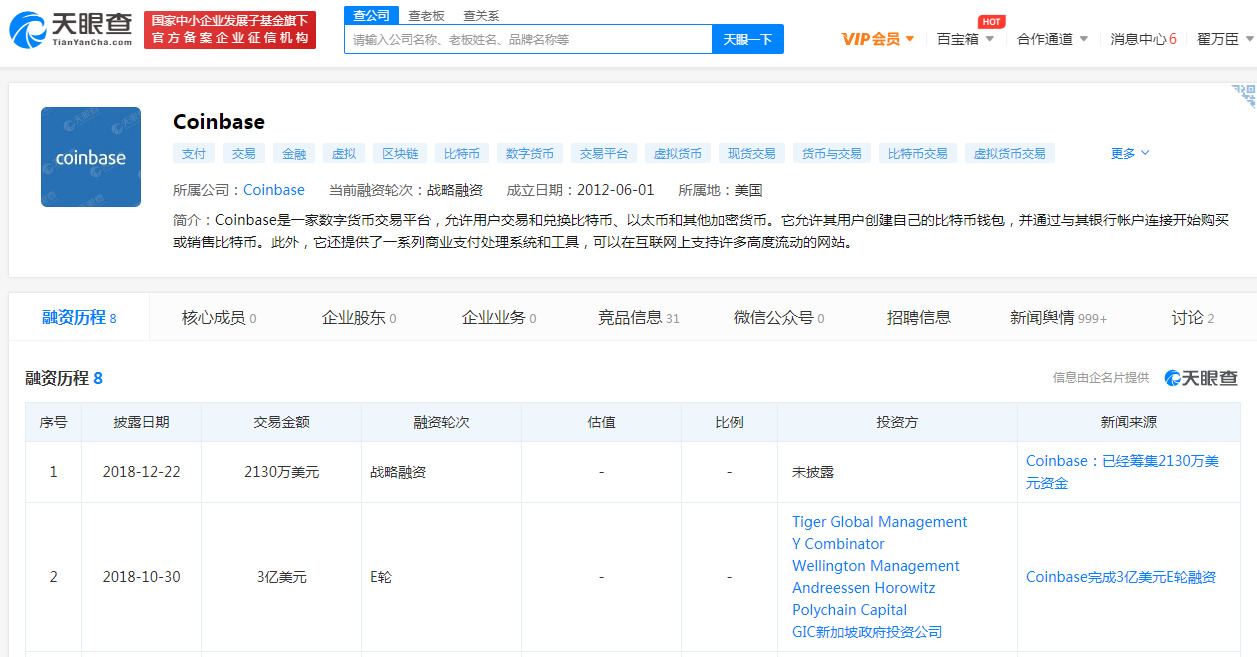Open investor Tiger Global Management
This screenshot has height=657, width=1257.
[880, 522]
